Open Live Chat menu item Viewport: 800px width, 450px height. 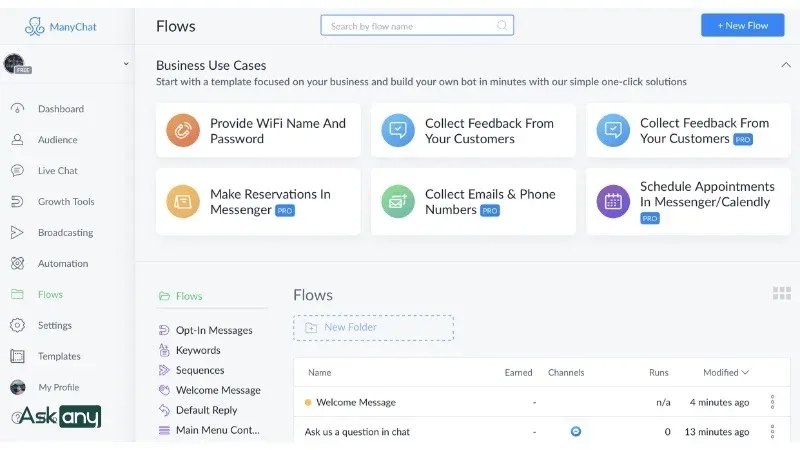coord(58,170)
